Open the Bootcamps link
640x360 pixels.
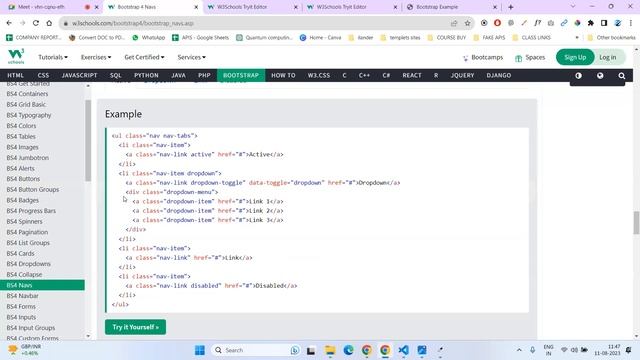tap(483, 58)
